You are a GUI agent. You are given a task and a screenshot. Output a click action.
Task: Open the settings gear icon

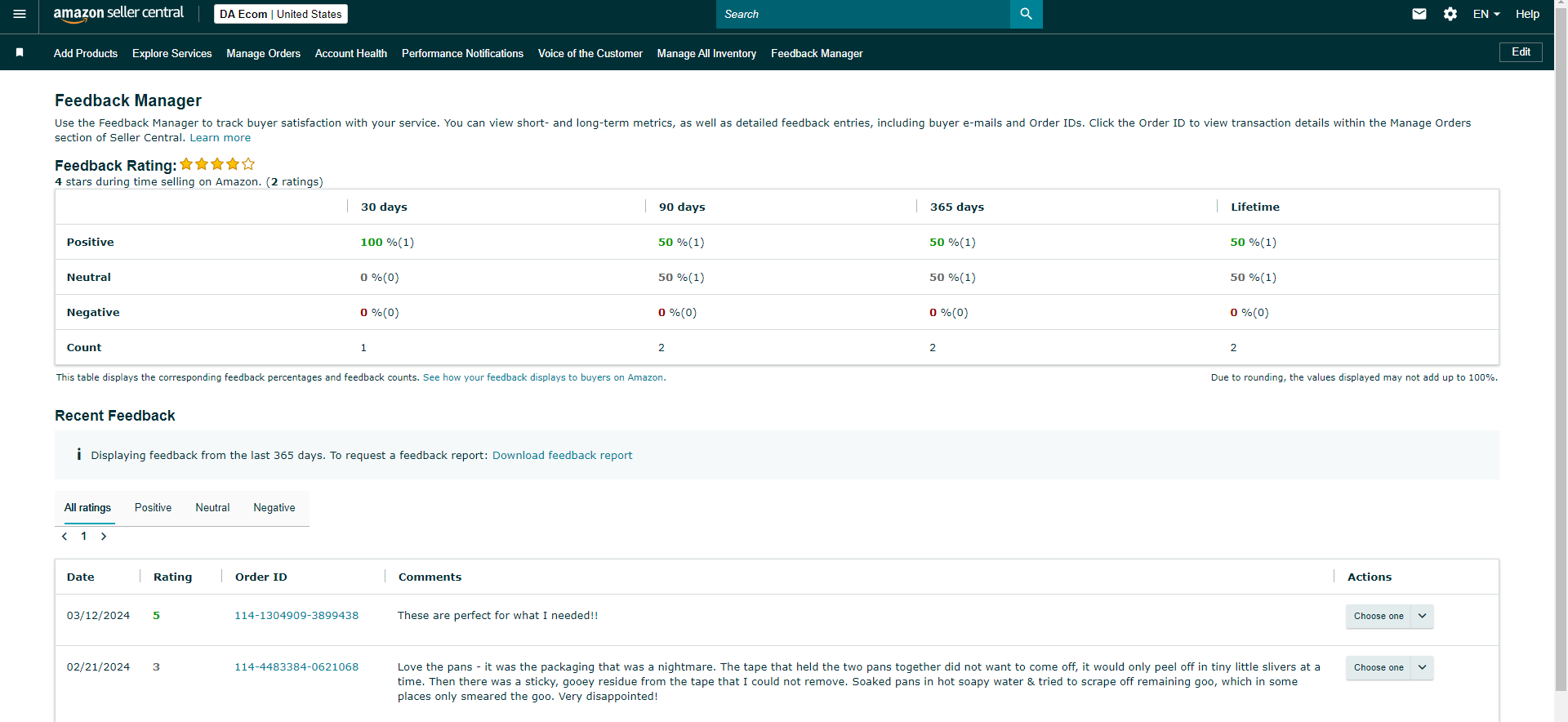(x=1450, y=14)
